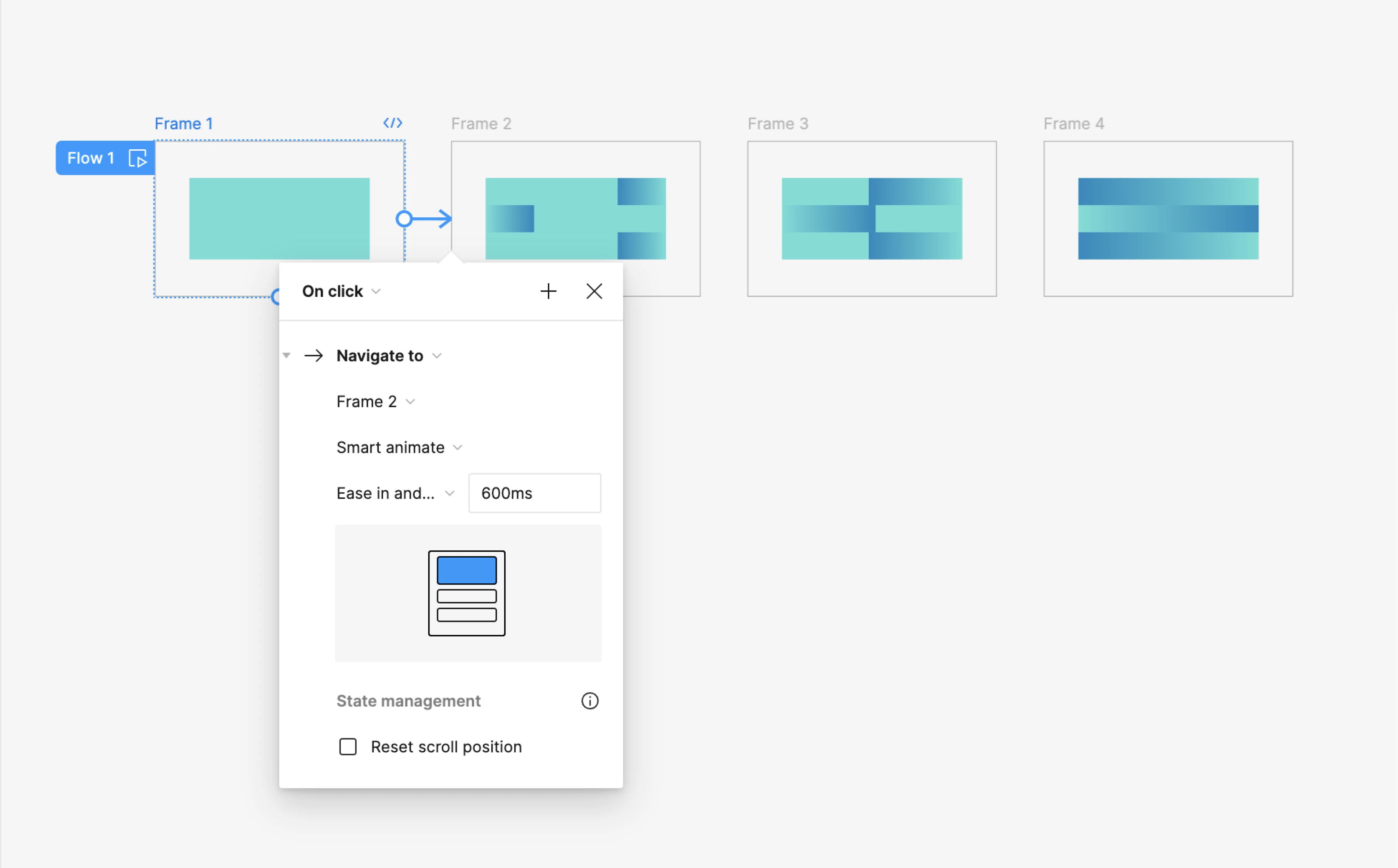Image resolution: width=1398 pixels, height=868 pixels.
Task: Select the prototype connection arrow to Frame 2
Action: click(x=432, y=219)
